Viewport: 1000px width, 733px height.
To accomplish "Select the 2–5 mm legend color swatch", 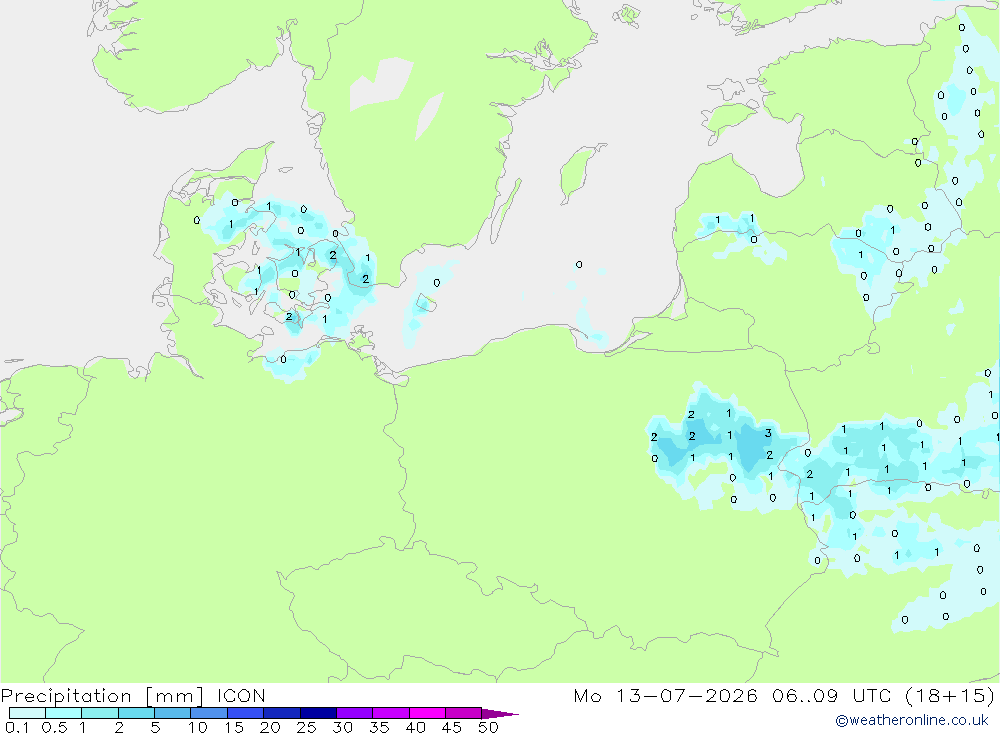I will pos(136,713).
